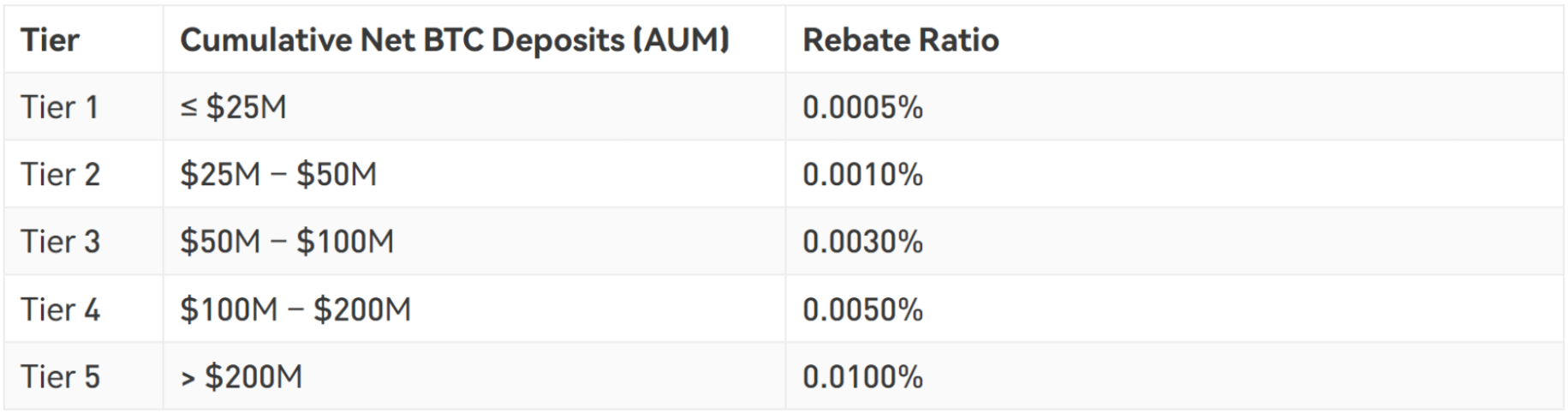Image resolution: width=1568 pixels, height=414 pixels.
Task: Click the 0.0005% rebate value
Action: 862,107
